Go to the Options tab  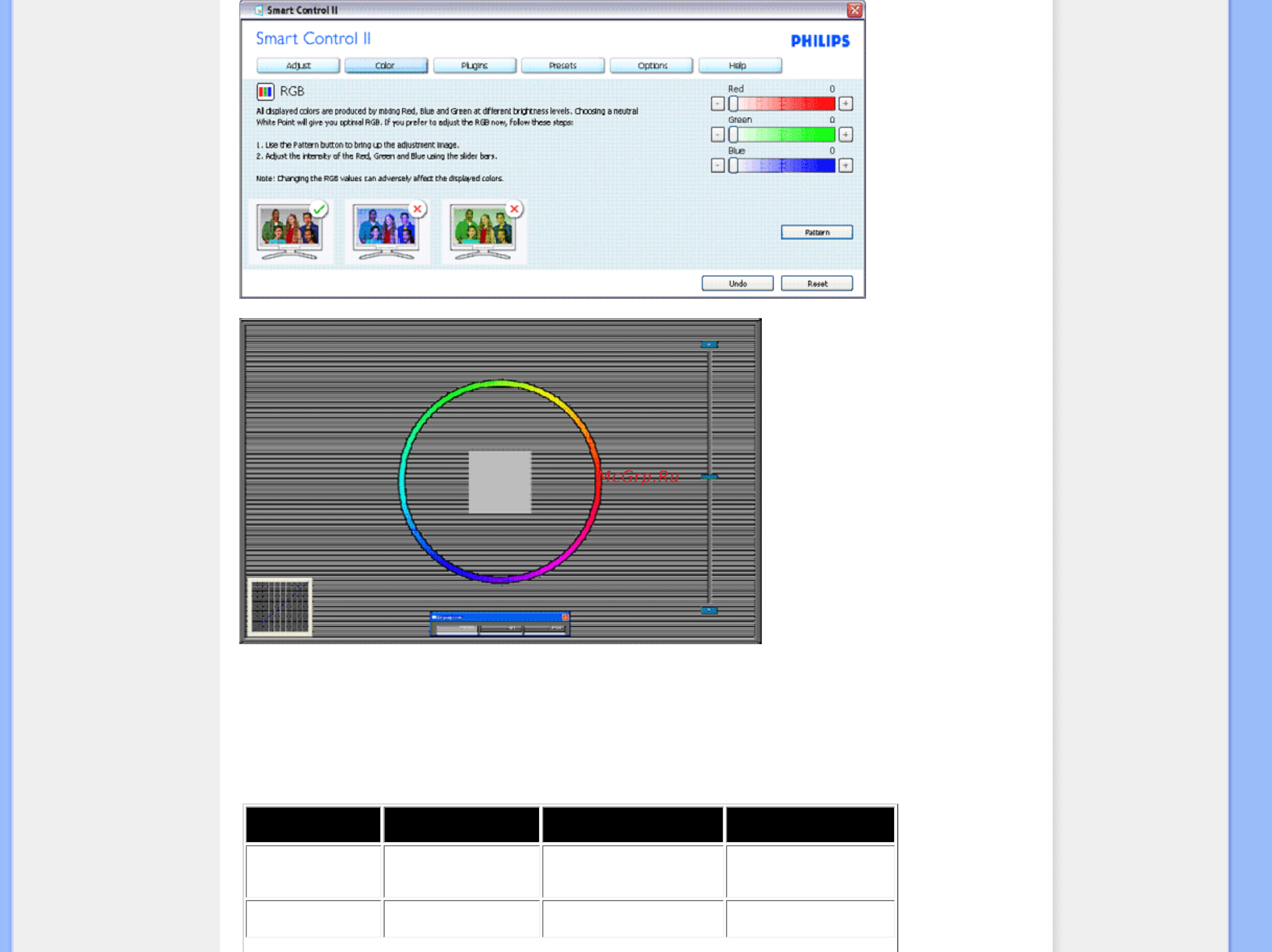[652, 66]
